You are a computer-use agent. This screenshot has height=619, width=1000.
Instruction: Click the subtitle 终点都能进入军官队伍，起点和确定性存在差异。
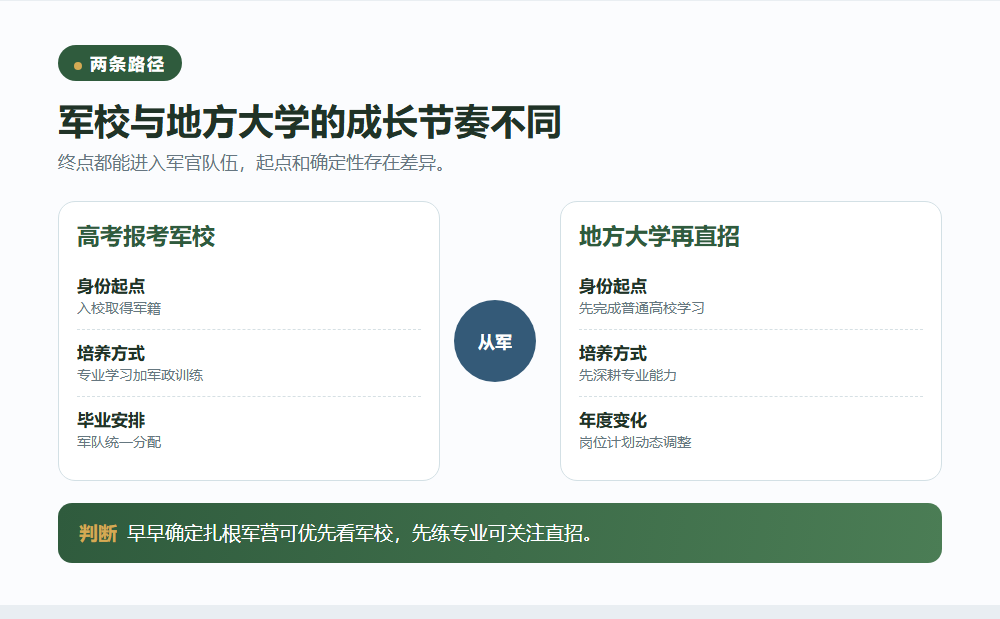tap(251, 163)
